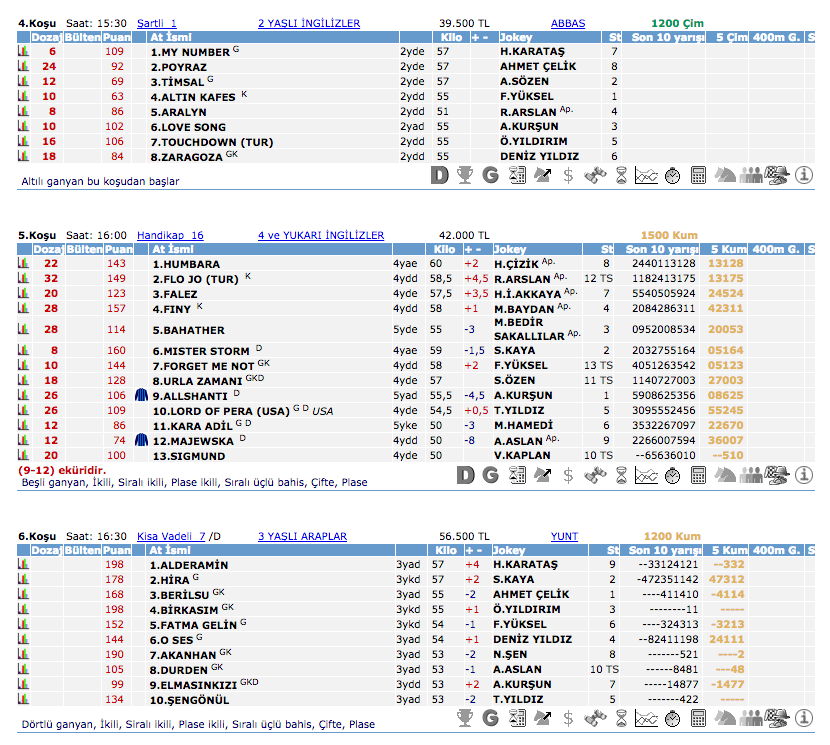The width and height of the screenshot is (830, 745).
Task: Click the binoculars icon under race 4
Action: coord(595,175)
